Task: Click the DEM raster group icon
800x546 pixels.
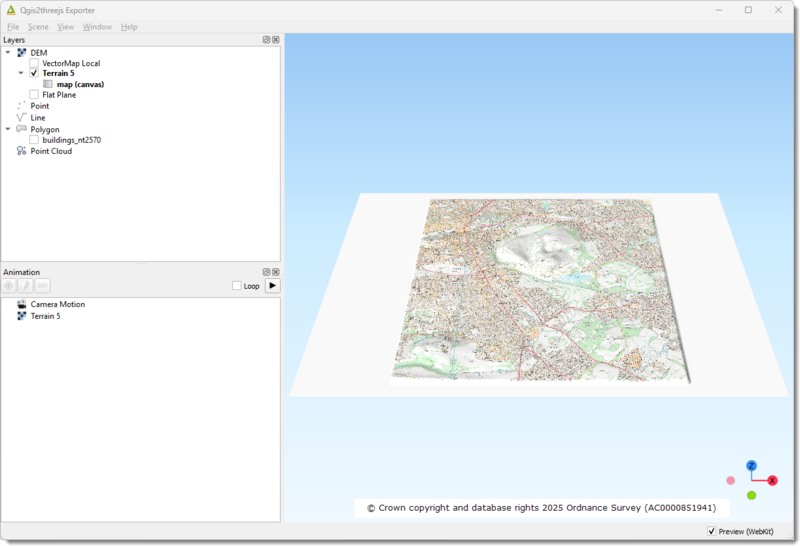Action: coord(21,53)
